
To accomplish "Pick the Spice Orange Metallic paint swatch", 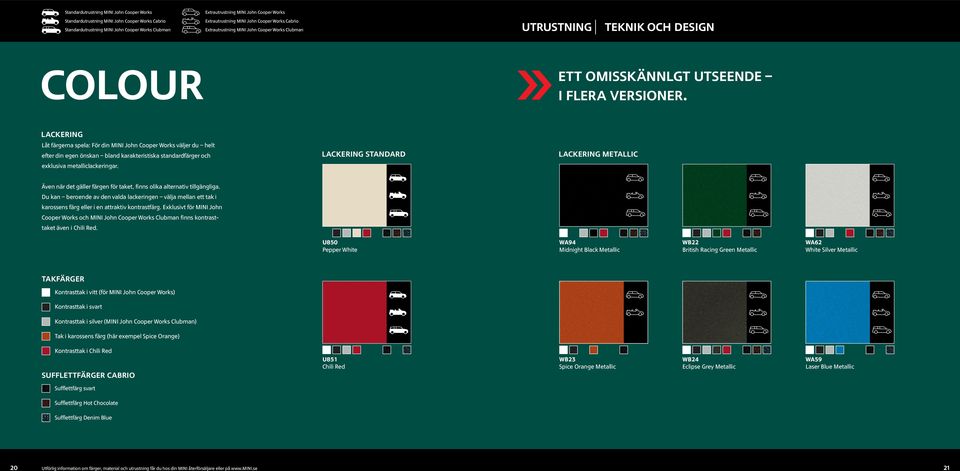I will tap(591, 312).
